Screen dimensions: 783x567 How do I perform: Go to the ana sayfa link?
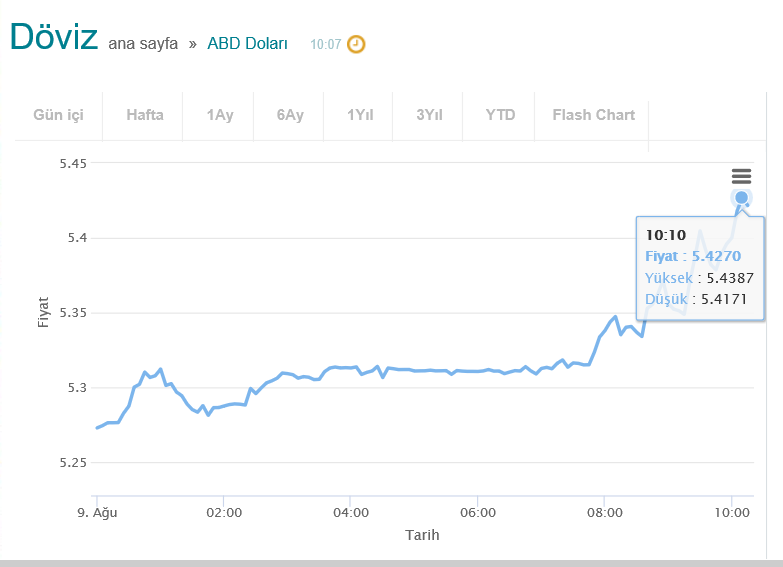click(x=143, y=44)
